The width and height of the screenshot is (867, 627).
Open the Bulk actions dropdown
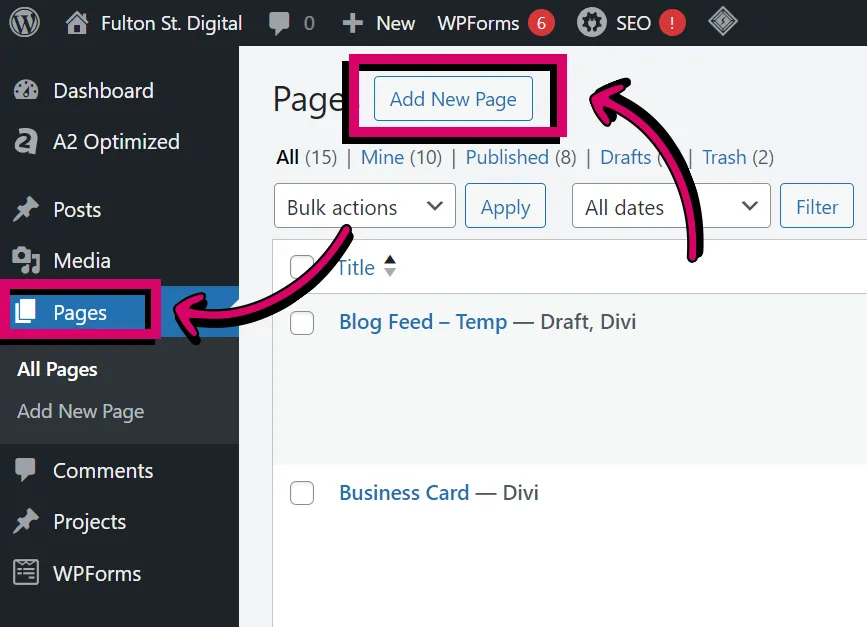[x=364, y=206]
